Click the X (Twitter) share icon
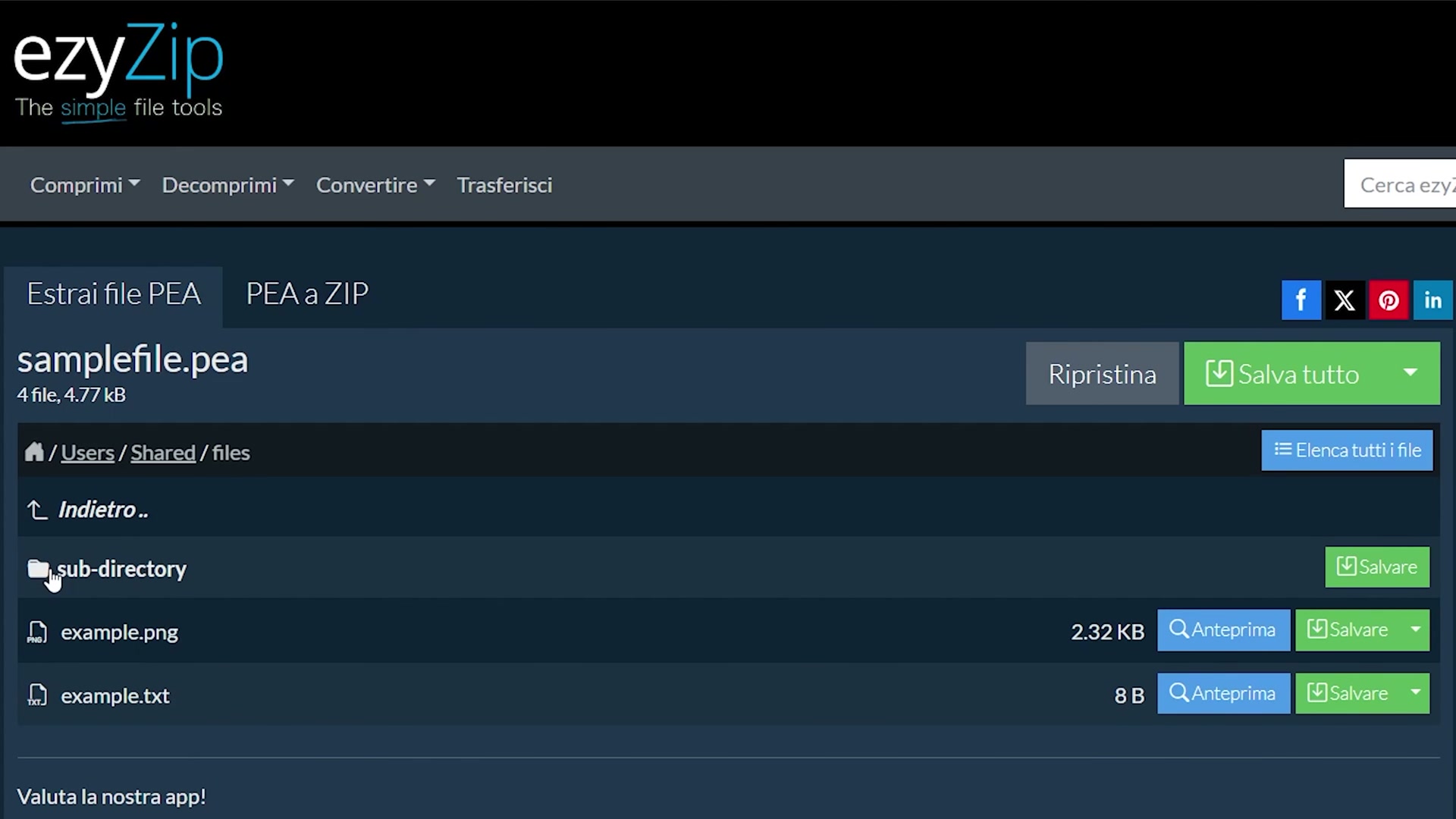This screenshot has height=819, width=1456. [1345, 300]
